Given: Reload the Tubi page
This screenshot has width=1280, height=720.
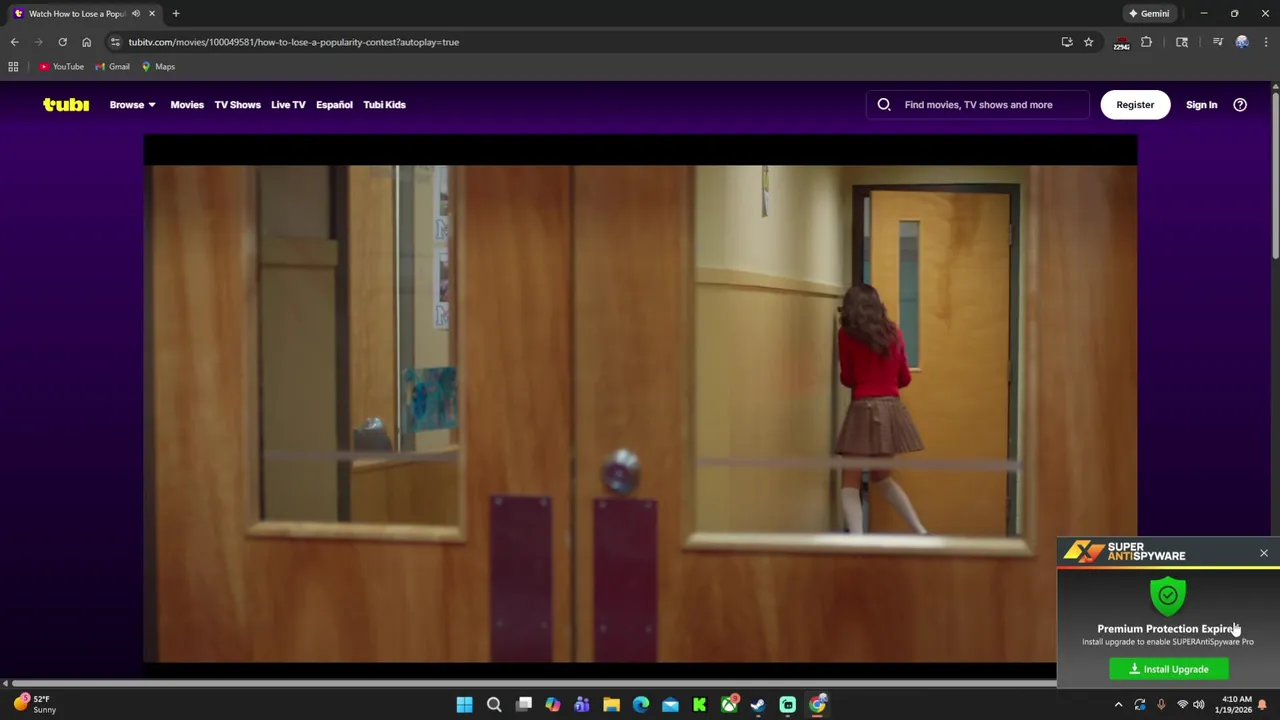Looking at the screenshot, I should pos(62,42).
